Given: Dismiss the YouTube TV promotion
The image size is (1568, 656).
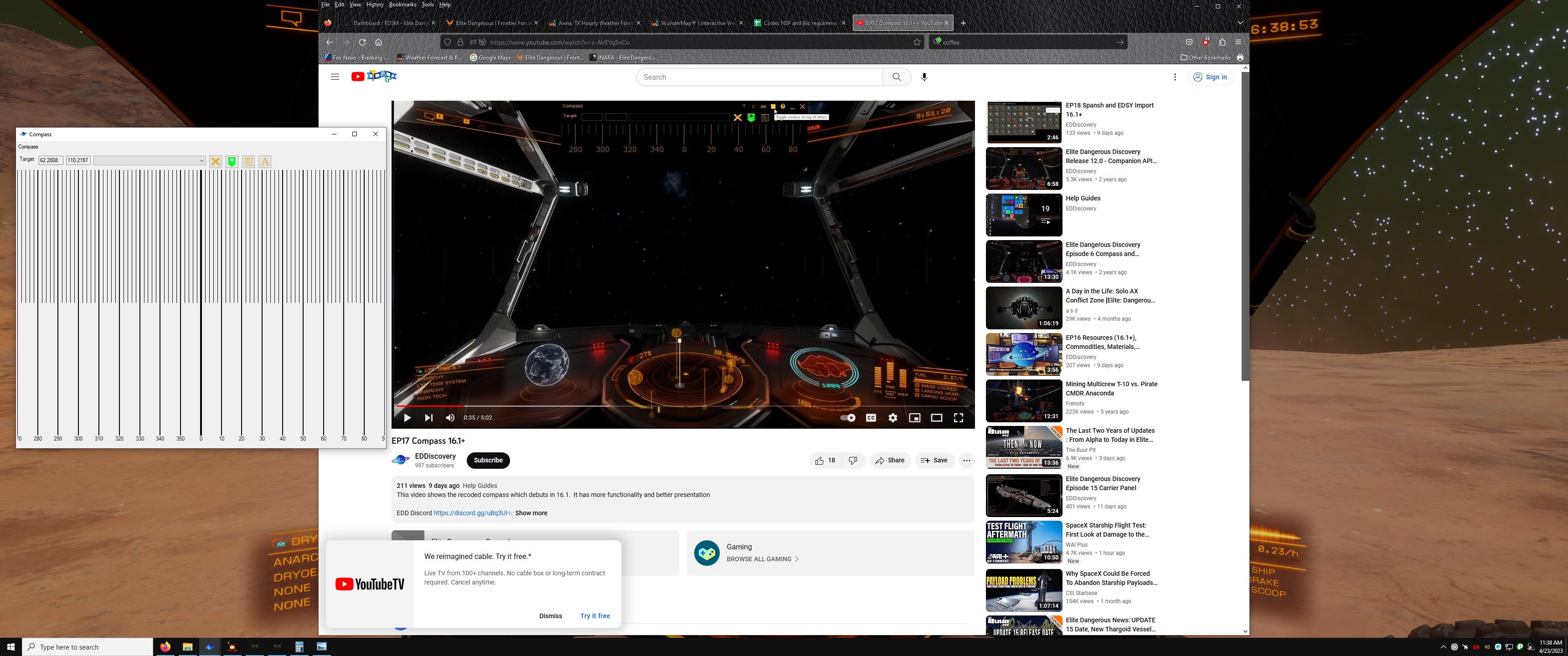Looking at the screenshot, I should [x=550, y=616].
